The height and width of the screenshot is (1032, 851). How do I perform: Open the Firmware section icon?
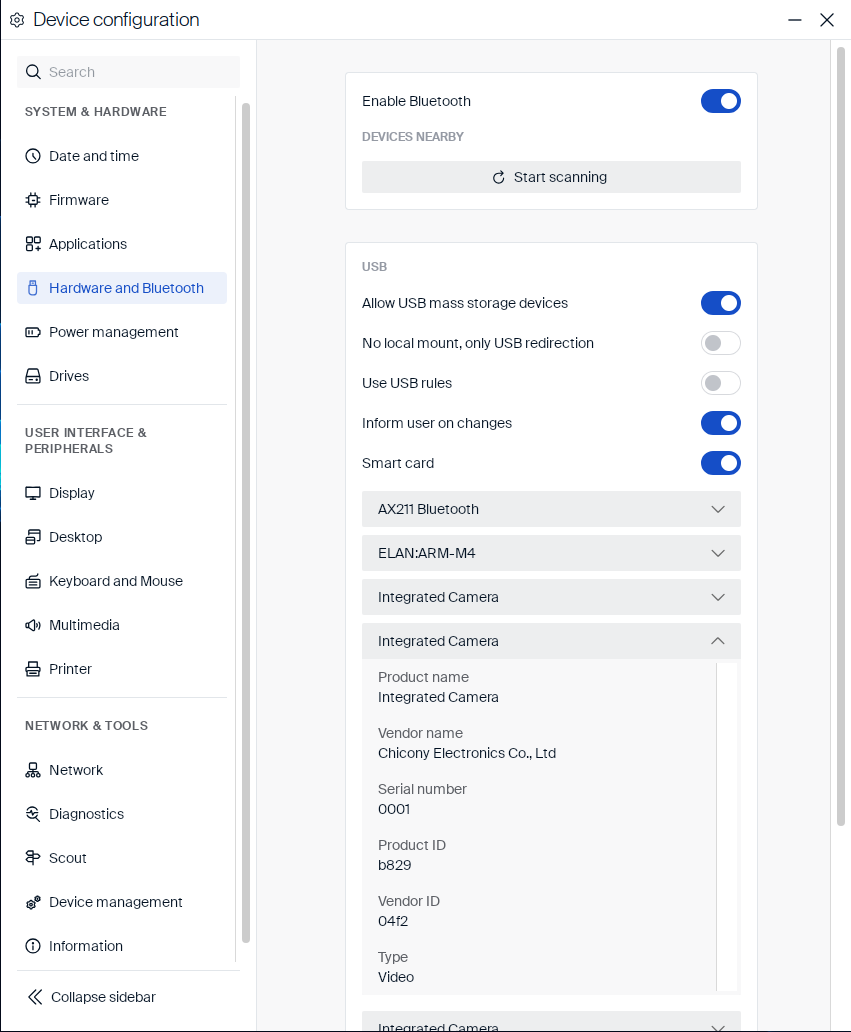click(x=33, y=200)
